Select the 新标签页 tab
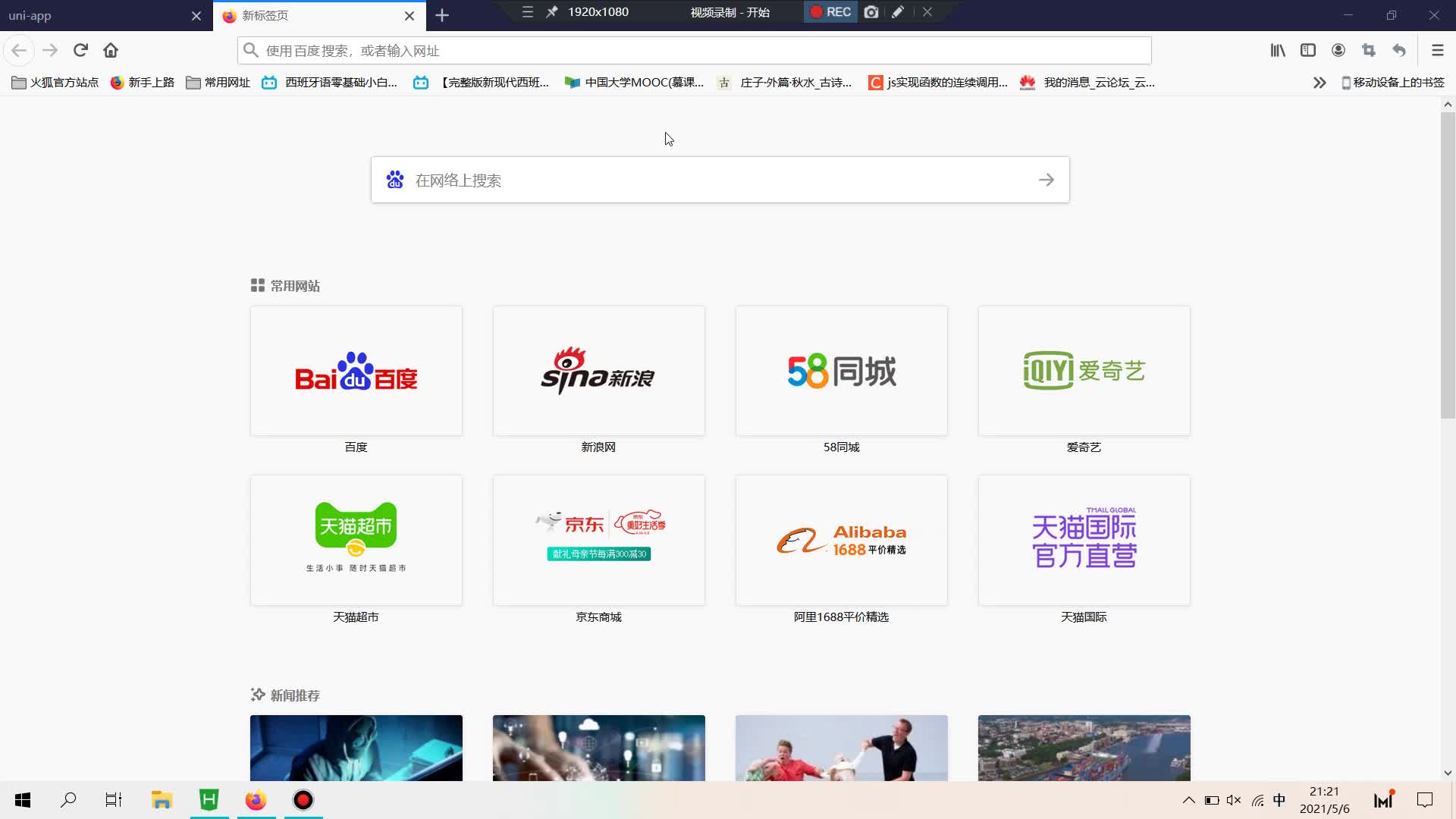The image size is (1456, 819). 319,15
